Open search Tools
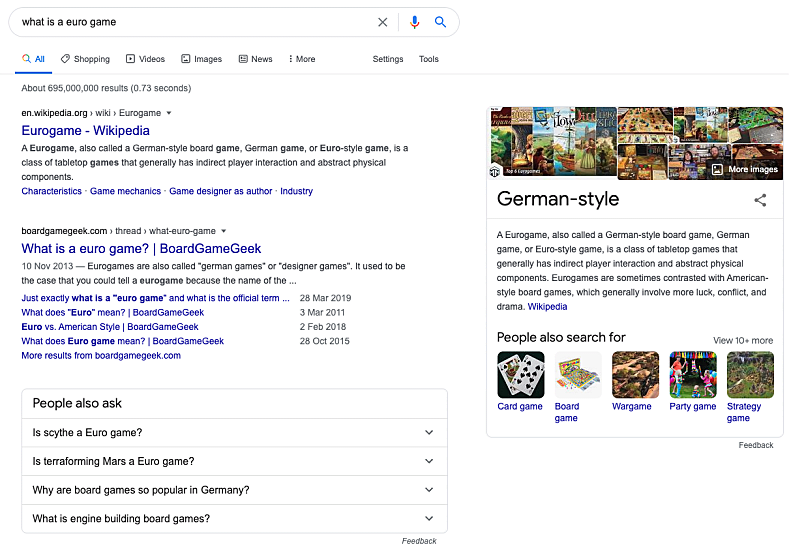Screen dimensions: 789x549 pyautogui.click(x=429, y=59)
